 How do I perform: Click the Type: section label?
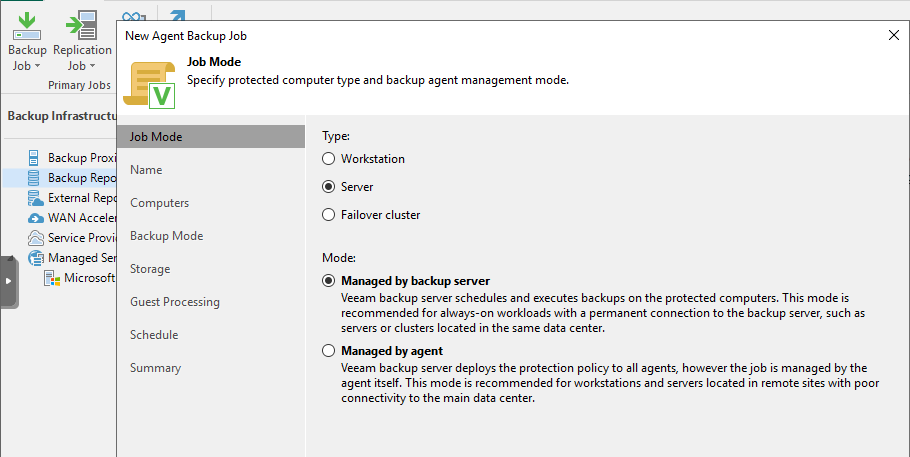(336, 136)
